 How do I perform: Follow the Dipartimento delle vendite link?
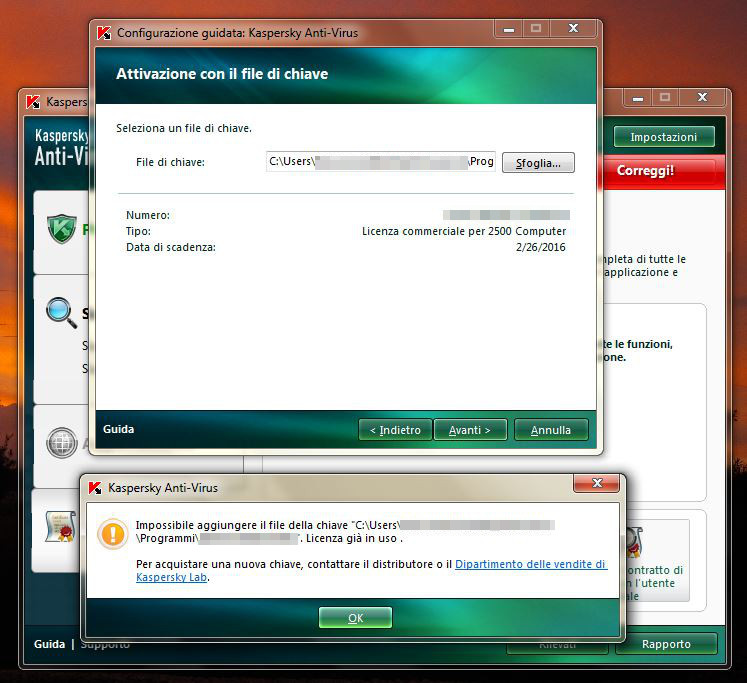(530, 564)
